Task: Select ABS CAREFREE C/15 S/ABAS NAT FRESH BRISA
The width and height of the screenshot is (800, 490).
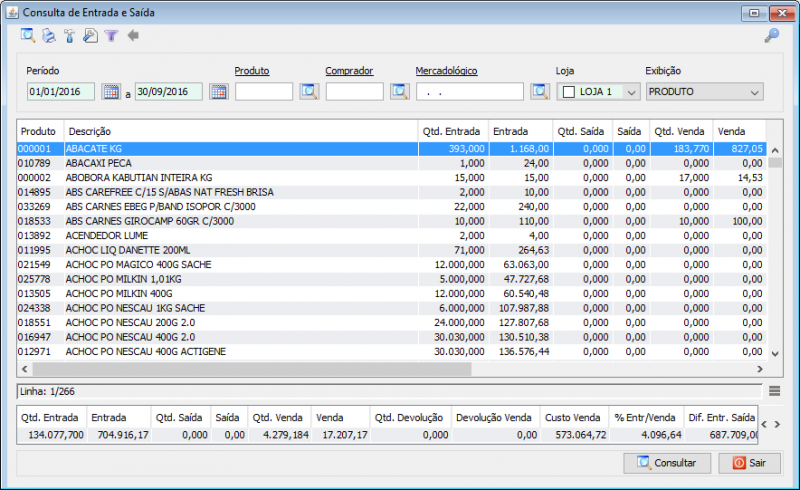Action: tap(391, 192)
